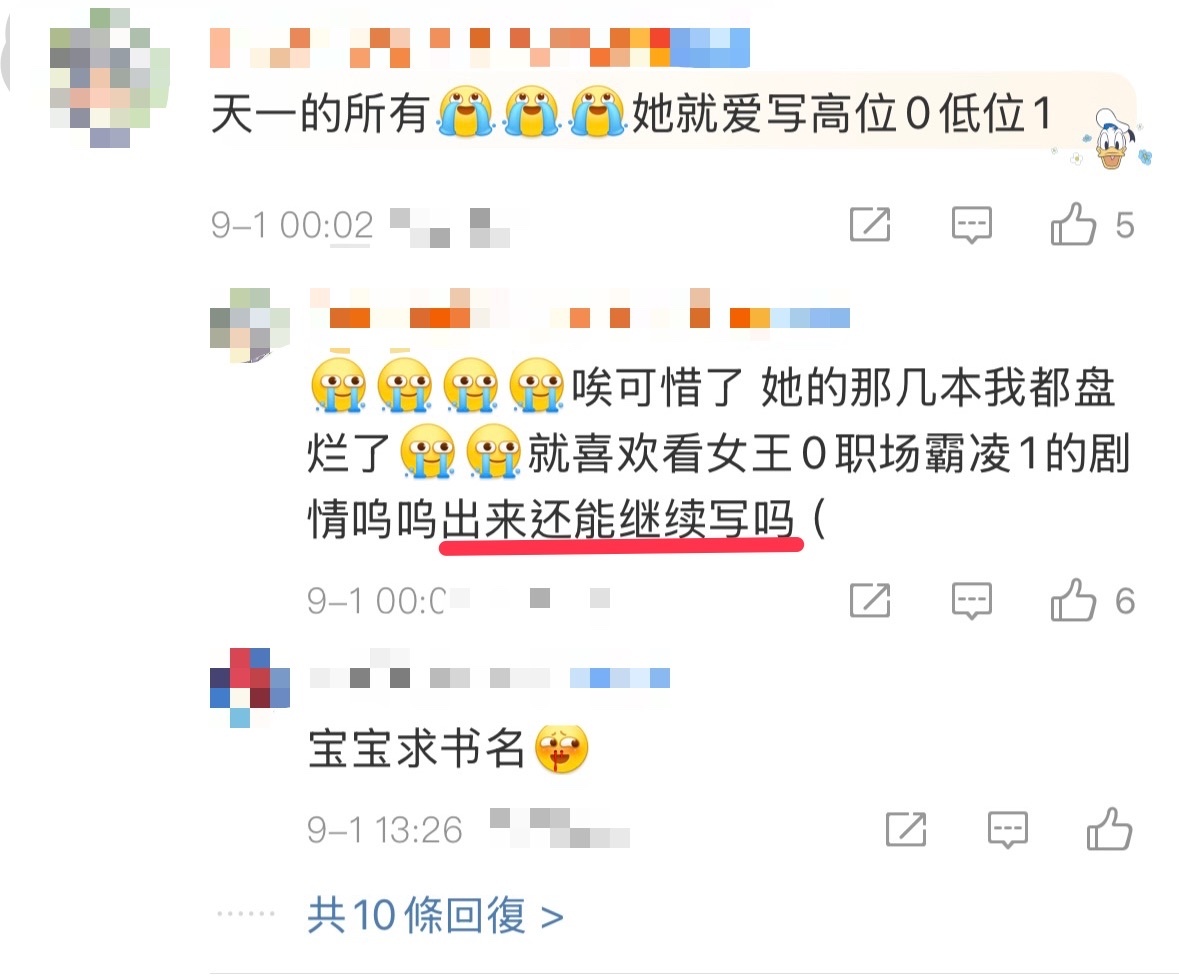Open the third commenter's red-blue avatar
This screenshot has height=978, width=1179.
[250, 687]
